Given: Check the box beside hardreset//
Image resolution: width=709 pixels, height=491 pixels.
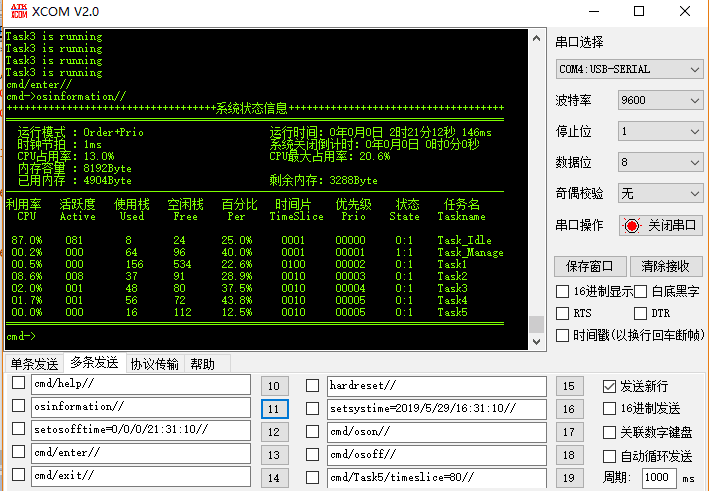Looking at the screenshot, I should click(x=312, y=386).
